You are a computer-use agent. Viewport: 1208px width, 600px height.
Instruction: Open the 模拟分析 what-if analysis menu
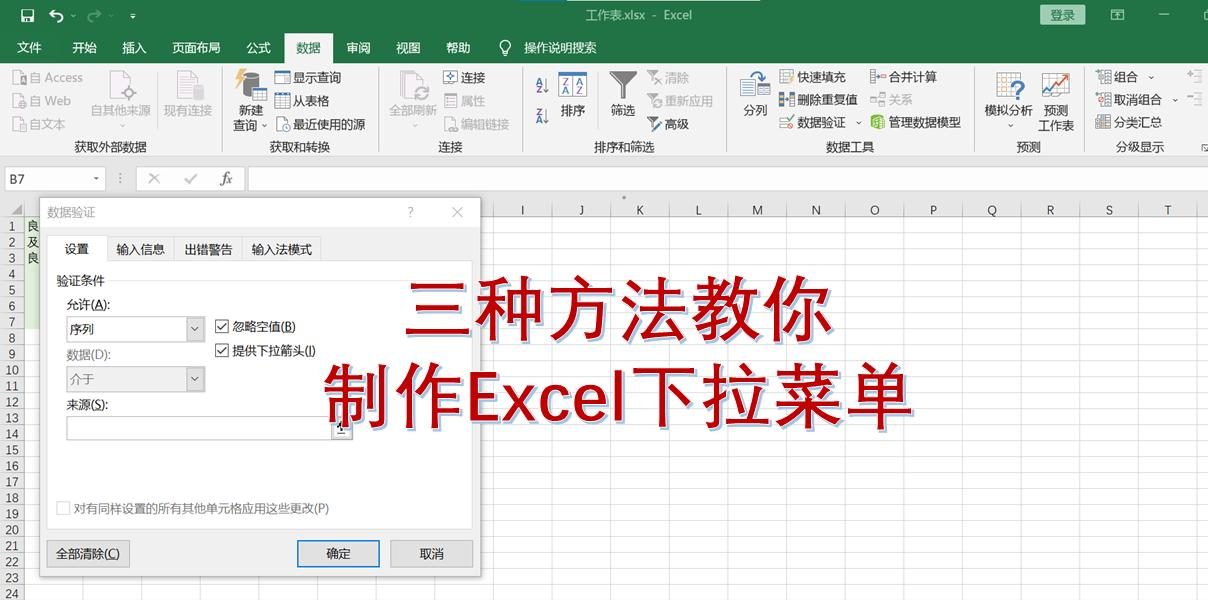[1008, 101]
